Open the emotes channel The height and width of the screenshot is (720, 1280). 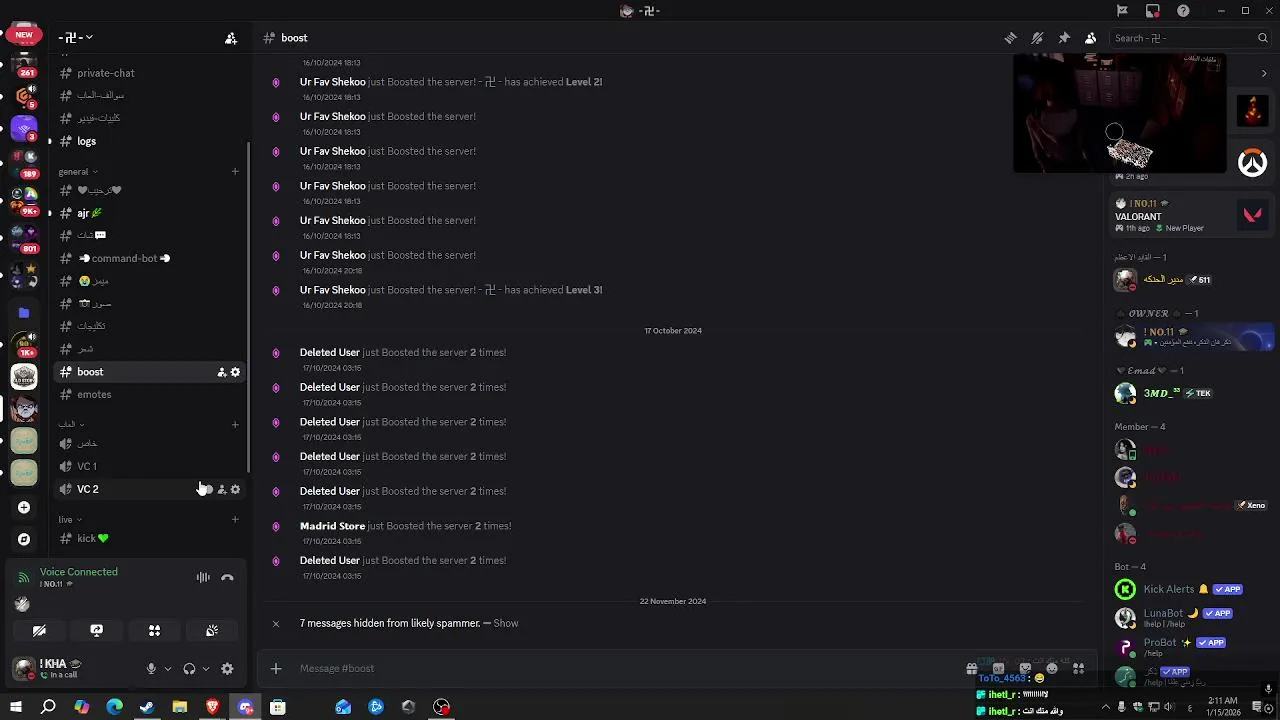(x=148, y=394)
